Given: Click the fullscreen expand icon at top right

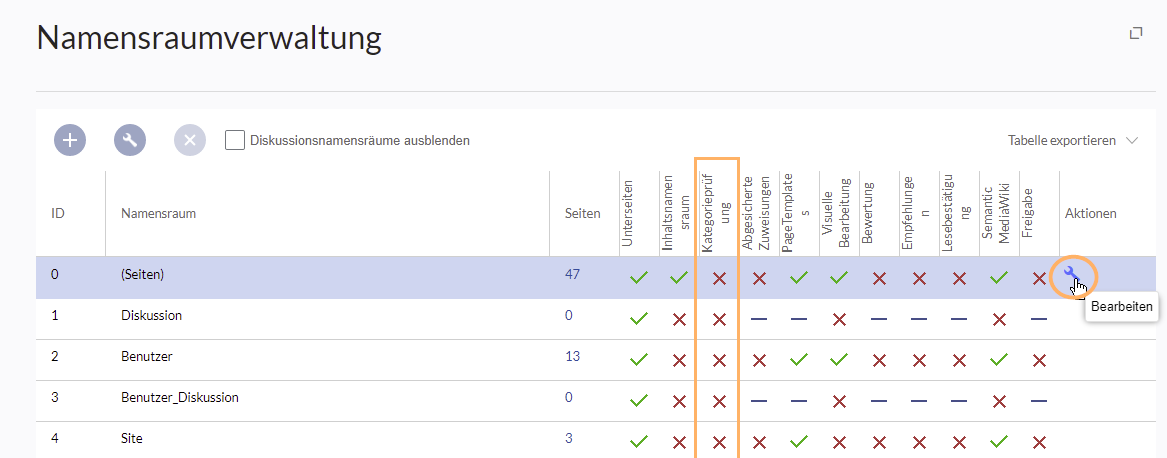Looking at the screenshot, I should pyautogui.click(x=1135, y=34).
